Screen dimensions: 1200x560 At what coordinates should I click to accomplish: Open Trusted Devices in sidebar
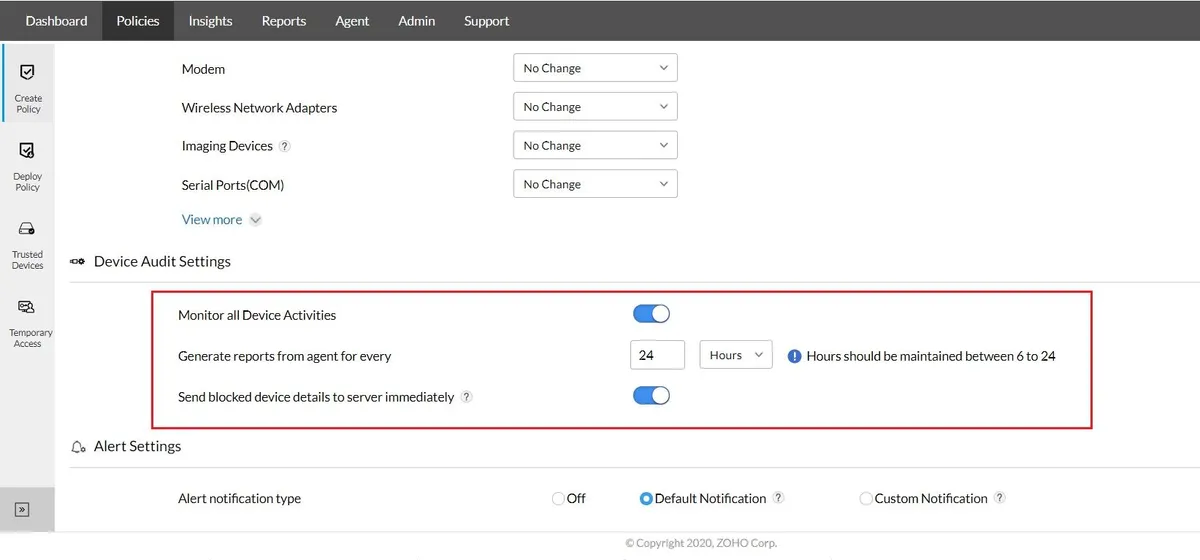tap(28, 243)
